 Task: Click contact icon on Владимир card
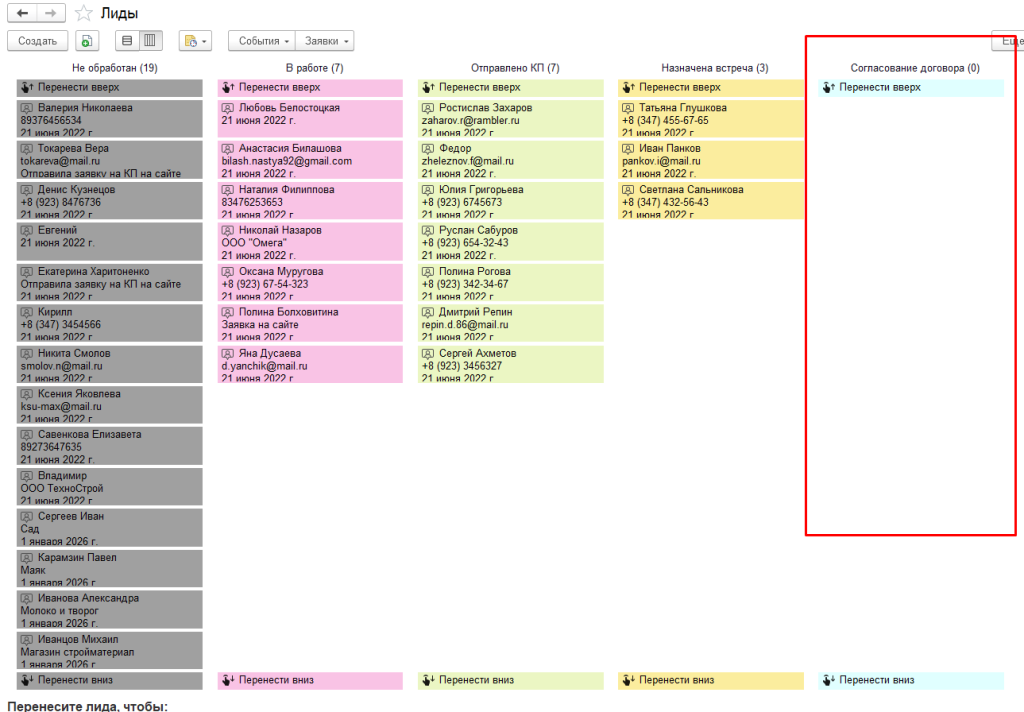coord(27,476)
